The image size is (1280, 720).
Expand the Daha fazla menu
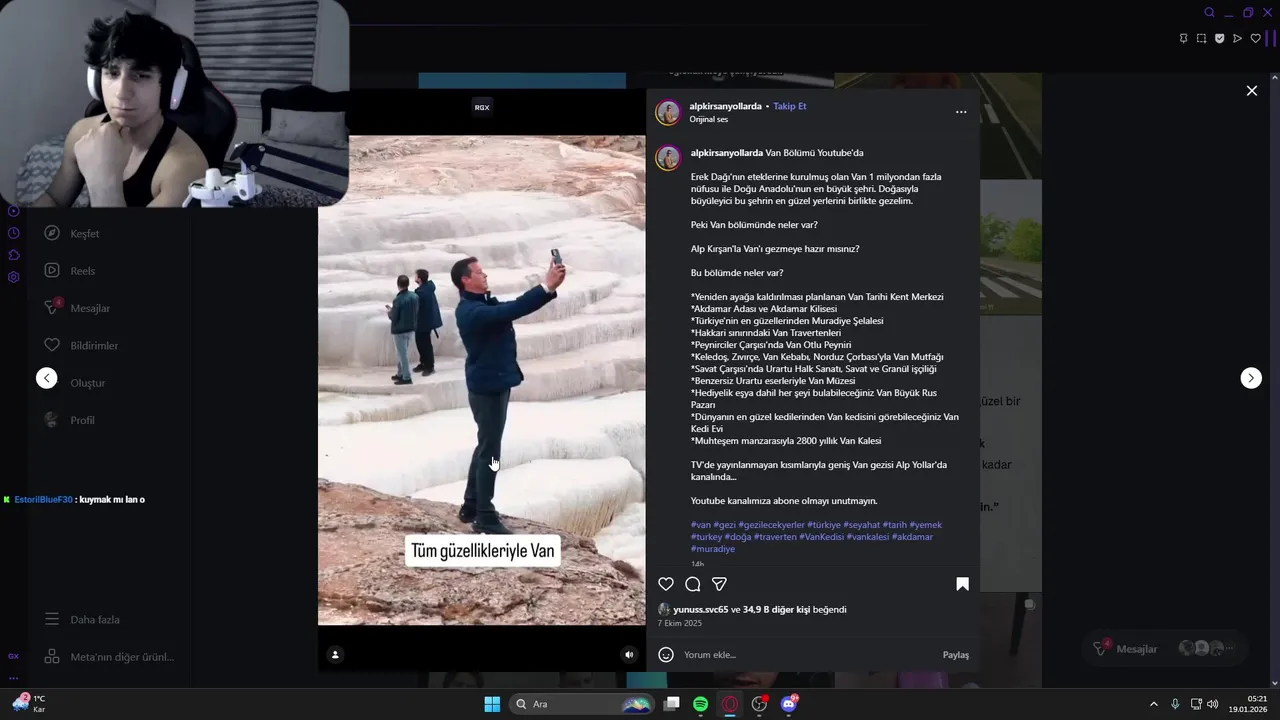pos(82,620)
